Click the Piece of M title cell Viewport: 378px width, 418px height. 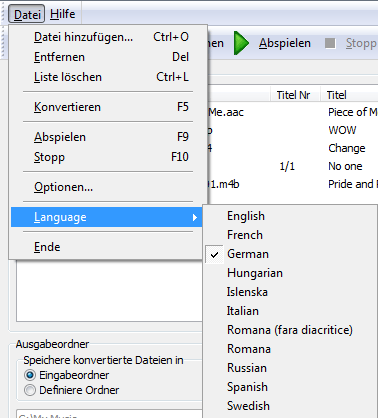353,112
